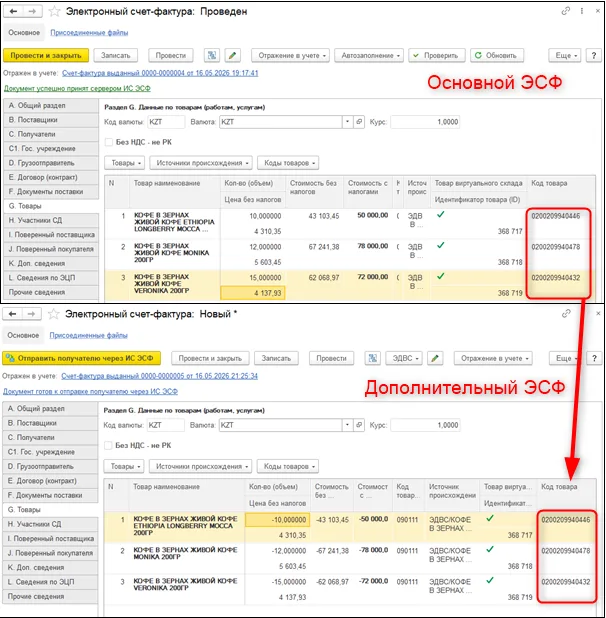Click product code 090111 in MONIKA row
Screen dimensions: 606x618
(407, 551)
